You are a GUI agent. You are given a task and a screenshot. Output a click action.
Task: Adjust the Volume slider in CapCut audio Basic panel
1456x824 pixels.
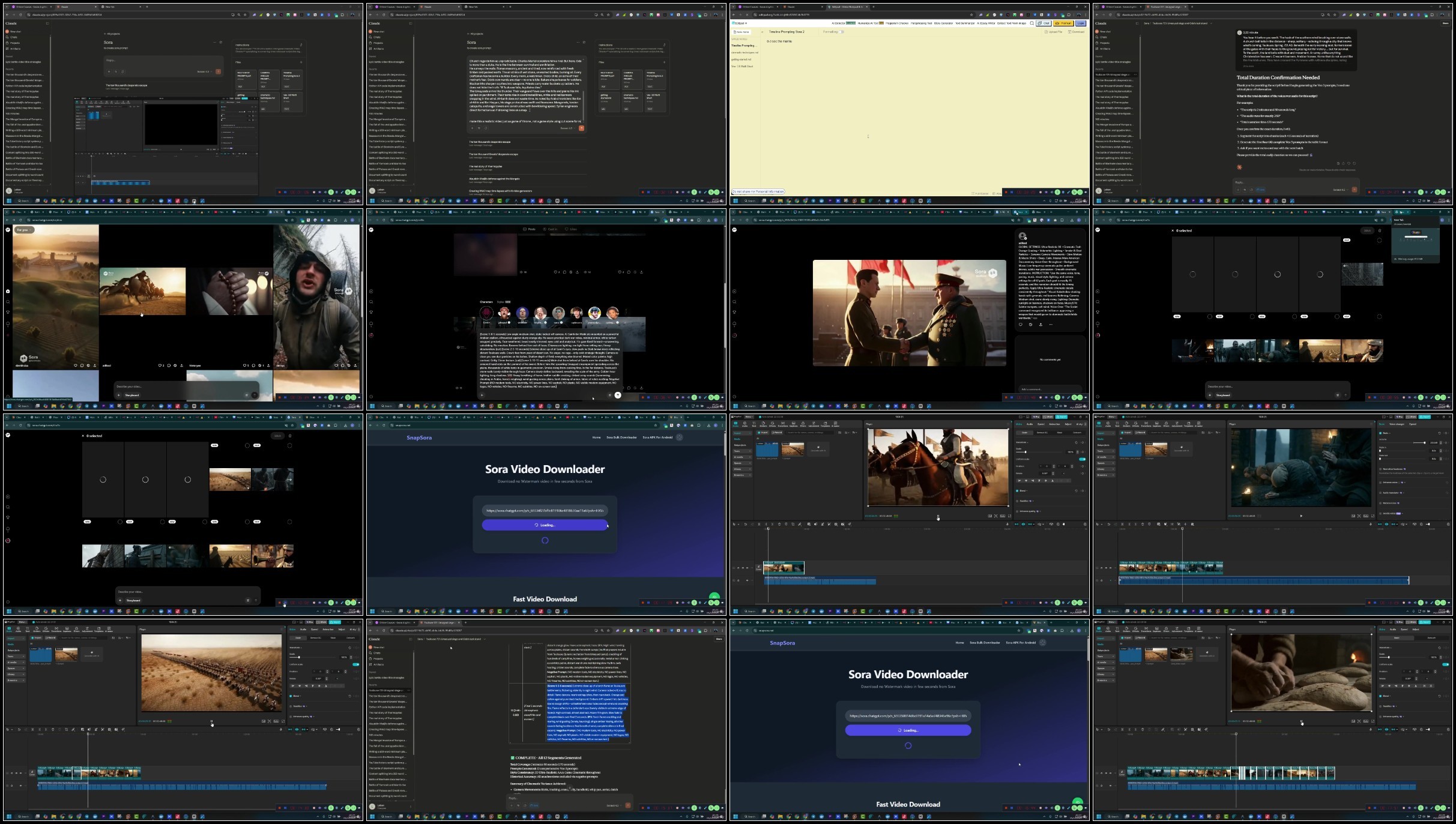coord(1424,443)
